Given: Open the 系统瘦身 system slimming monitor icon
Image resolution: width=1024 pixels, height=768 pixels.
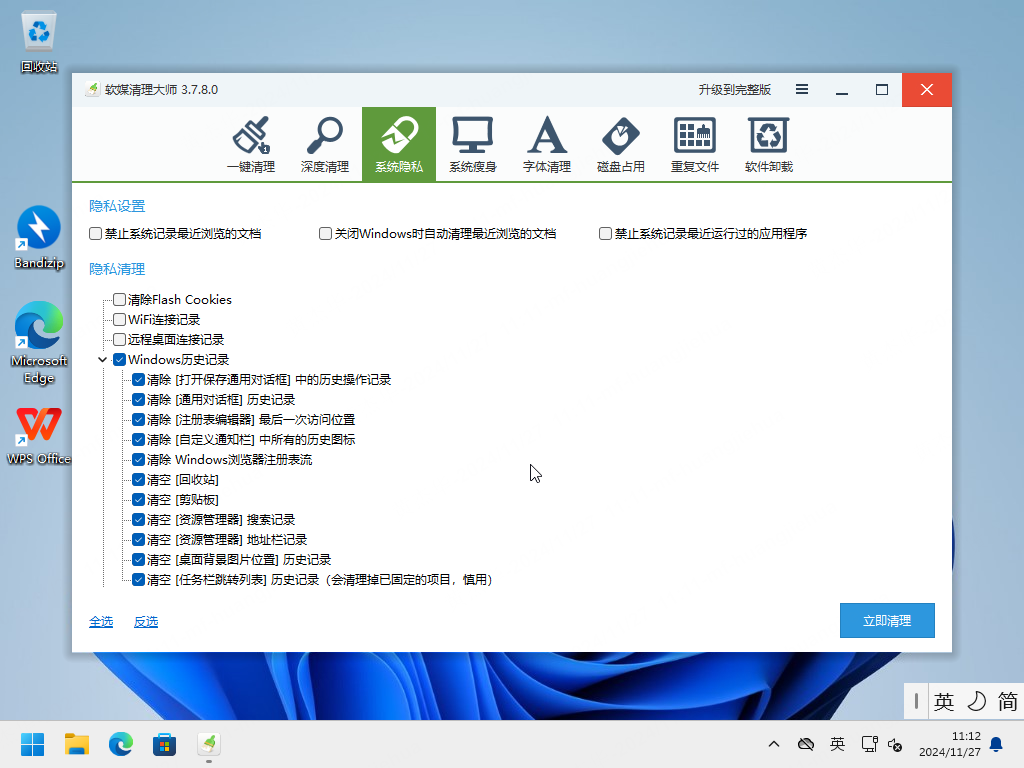Looking at the screenshot, I should 473,144.
